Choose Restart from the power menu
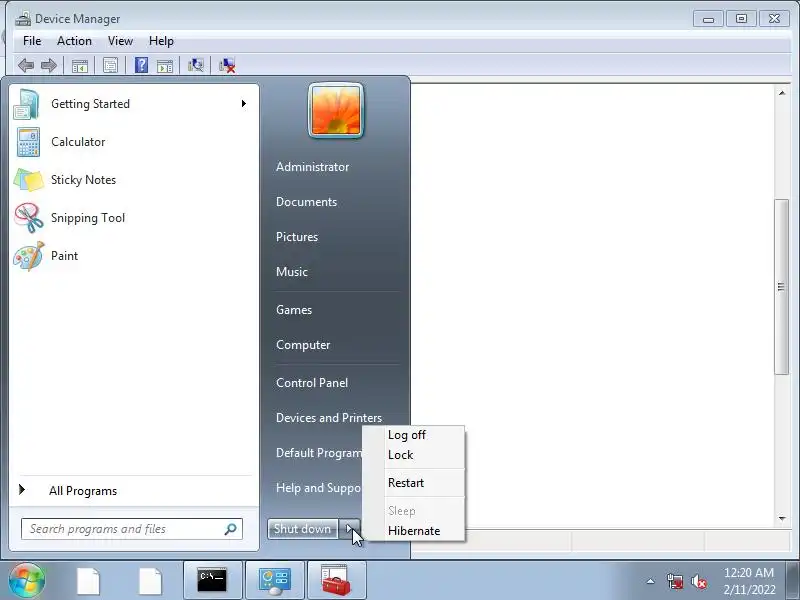Viewport: 800px width, 600px height. [413, 483]
